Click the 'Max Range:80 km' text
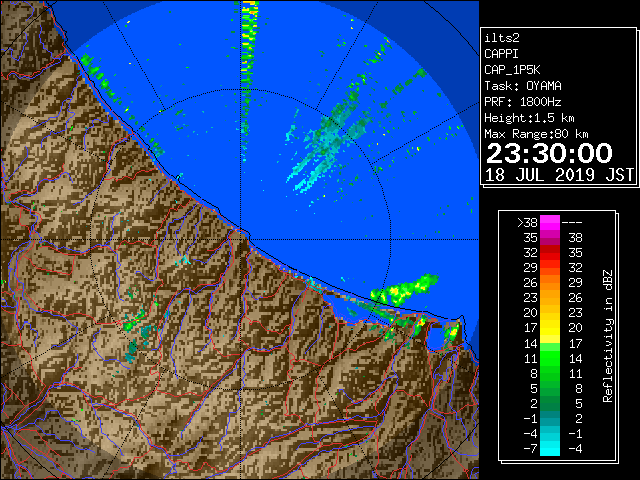The width and height of the screenshot is (640, 480). [536, 134]
